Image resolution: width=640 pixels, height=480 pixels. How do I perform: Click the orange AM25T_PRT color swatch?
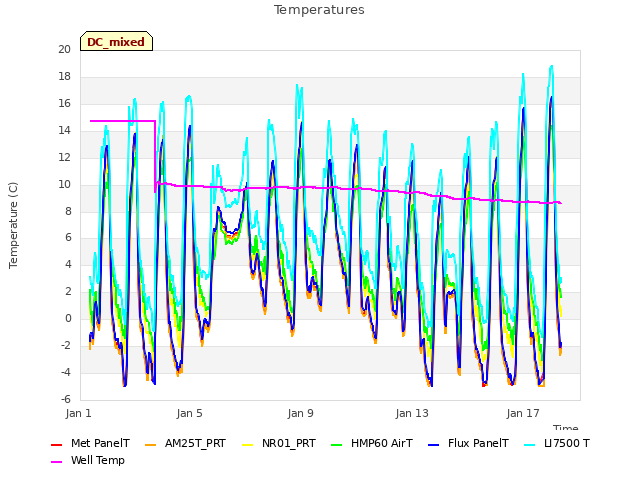pos(151,444)
